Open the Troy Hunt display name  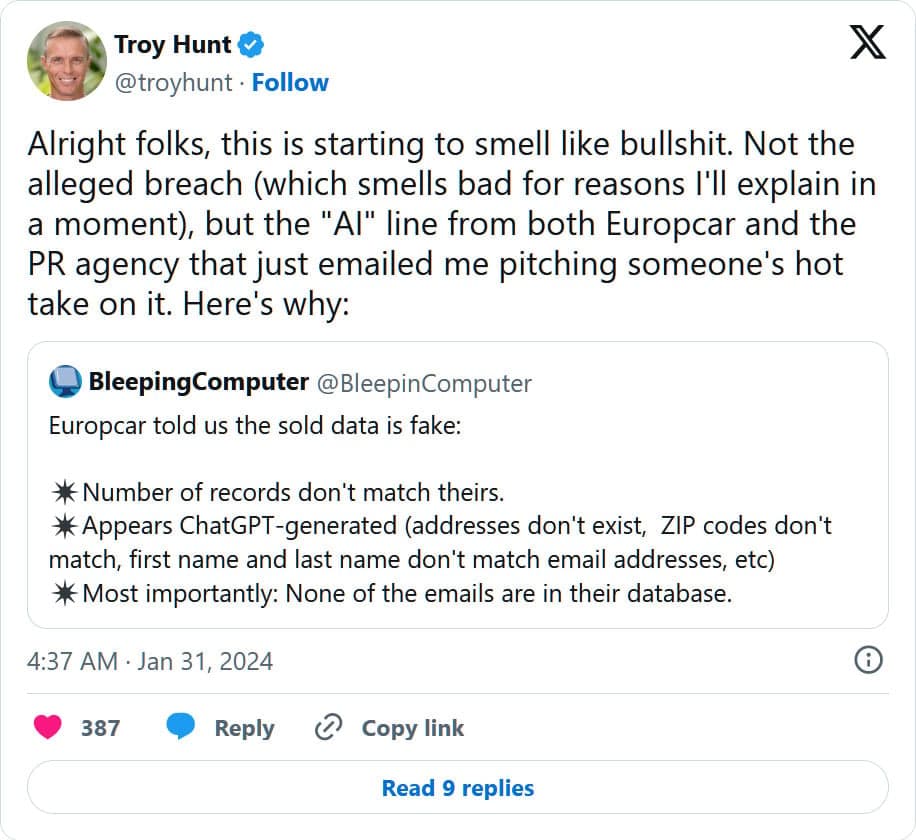click(172, 45)
